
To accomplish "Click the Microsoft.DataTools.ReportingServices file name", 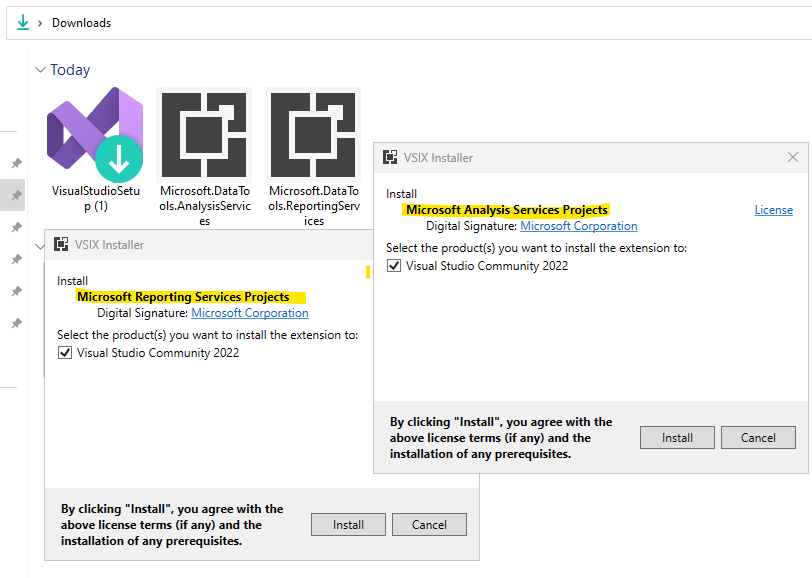I will (x=314, y=206).
